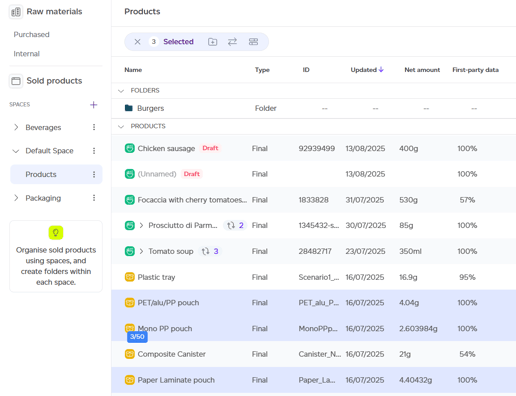Click the Paper Laminate pouch packaging icon
516x396 pixels.
pos(130,380)
